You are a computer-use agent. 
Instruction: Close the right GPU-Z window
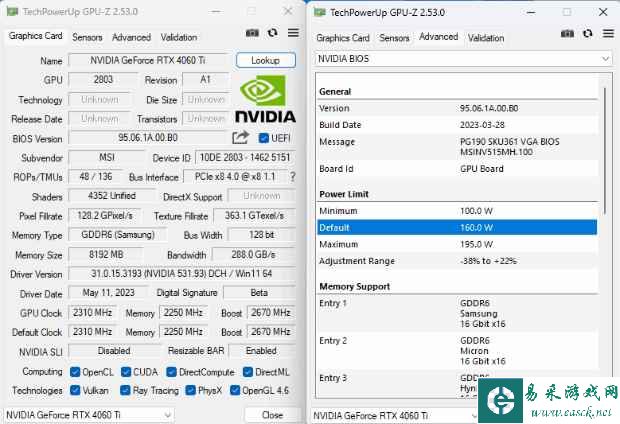tap(603, 12)
